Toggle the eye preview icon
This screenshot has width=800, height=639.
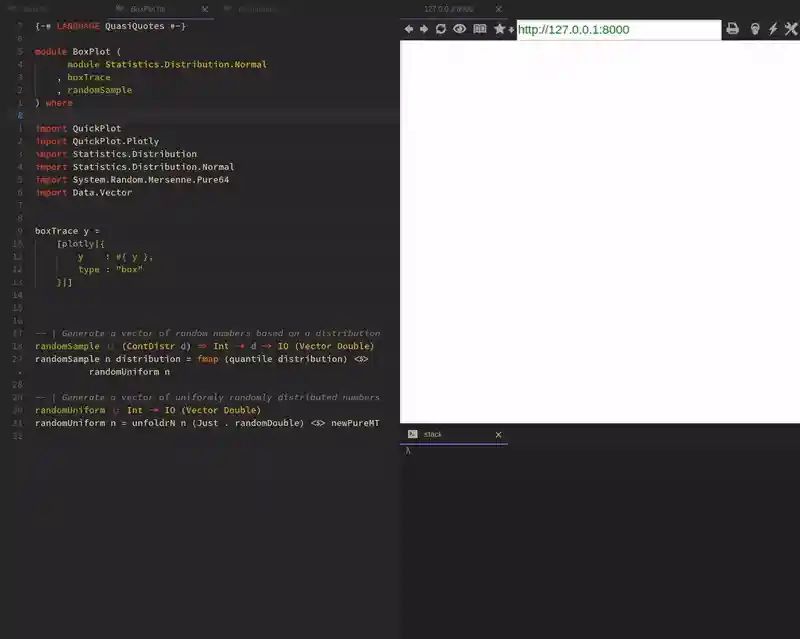(x=458, y=29)
